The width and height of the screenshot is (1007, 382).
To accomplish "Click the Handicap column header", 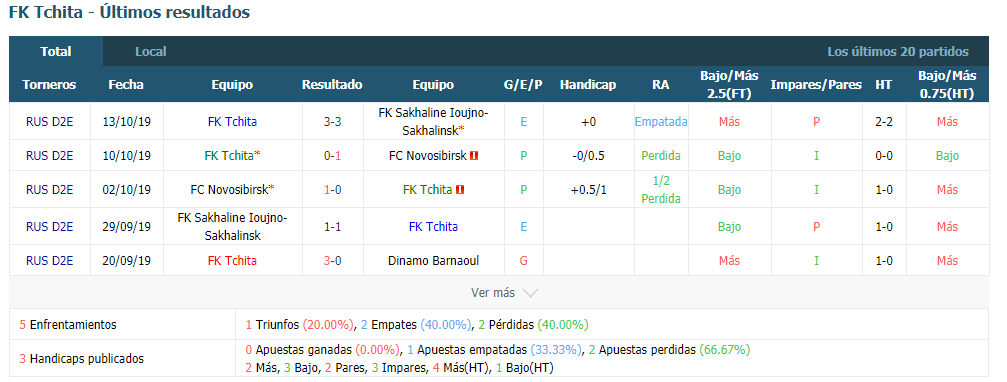I will click(588, 85).
